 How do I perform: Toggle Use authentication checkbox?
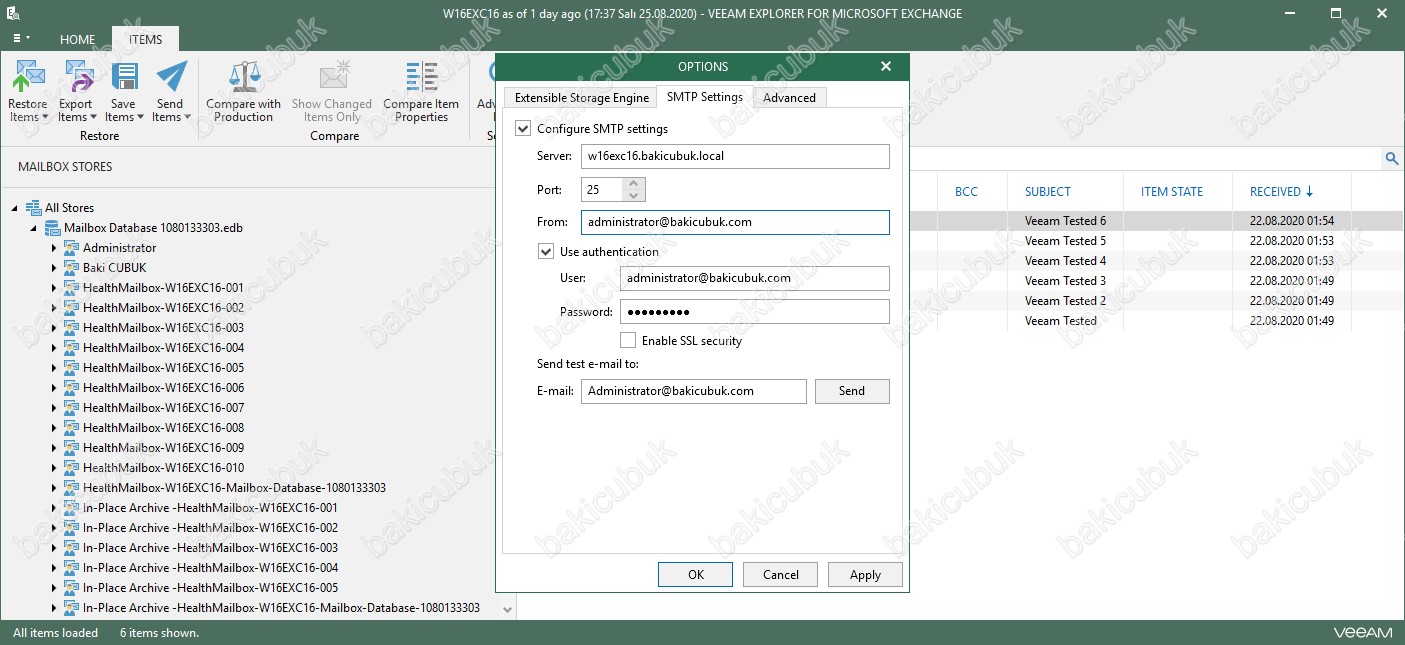(546, 252)
